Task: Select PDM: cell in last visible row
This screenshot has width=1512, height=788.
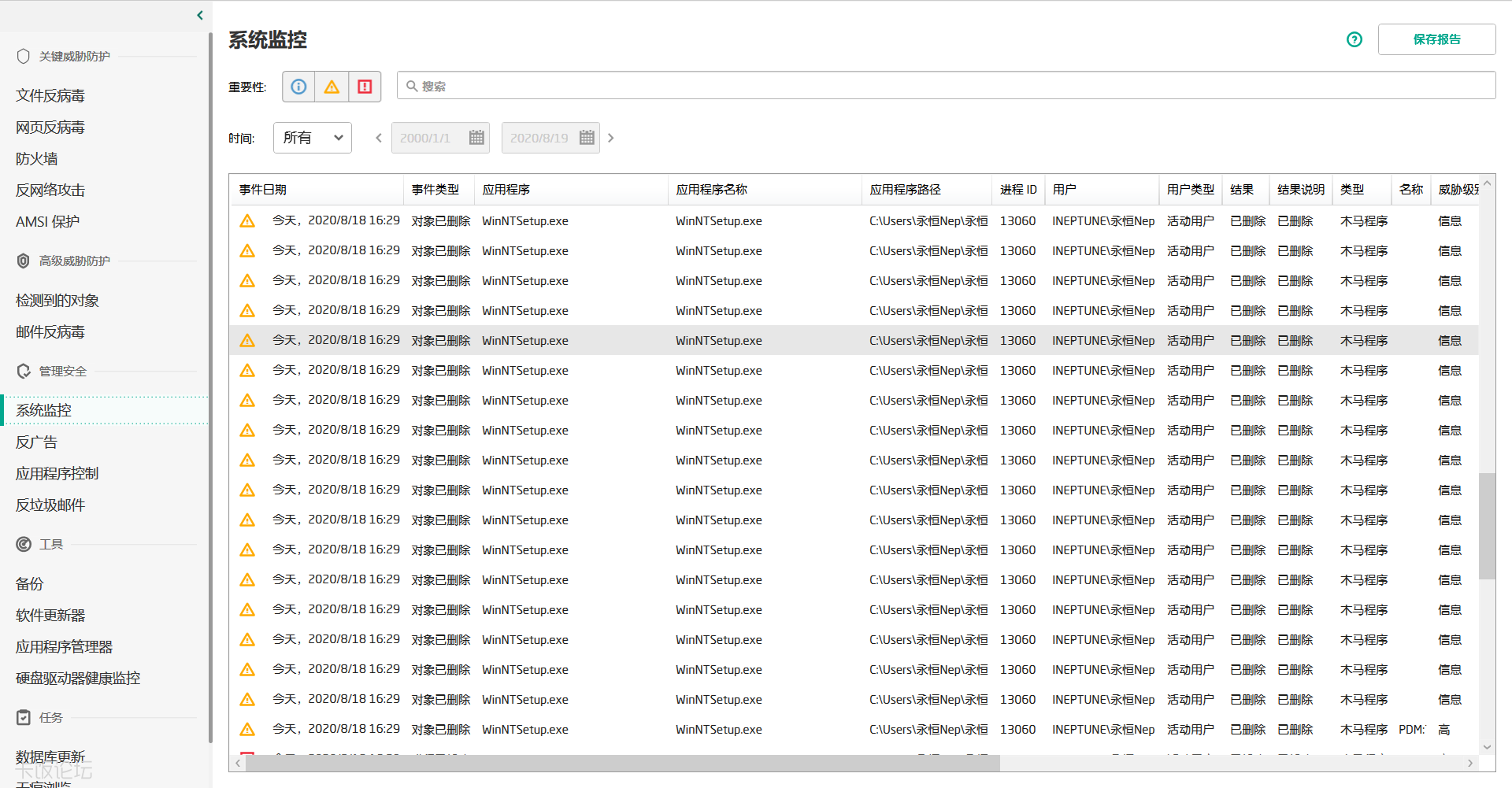Action: click(1411, 730)
